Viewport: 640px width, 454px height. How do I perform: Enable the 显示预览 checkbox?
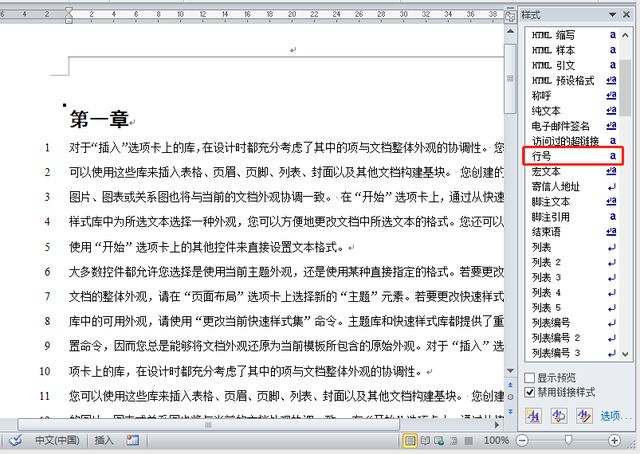529,378
